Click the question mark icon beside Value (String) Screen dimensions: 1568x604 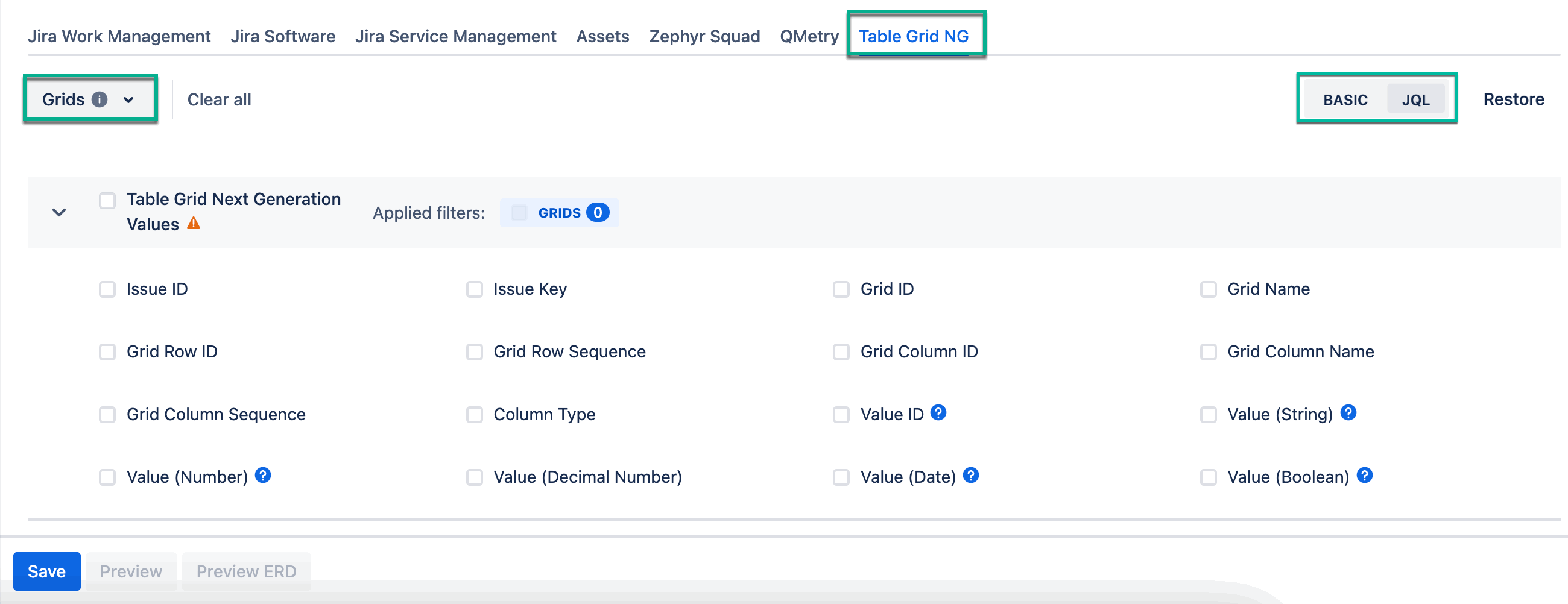pos(1348,412)
